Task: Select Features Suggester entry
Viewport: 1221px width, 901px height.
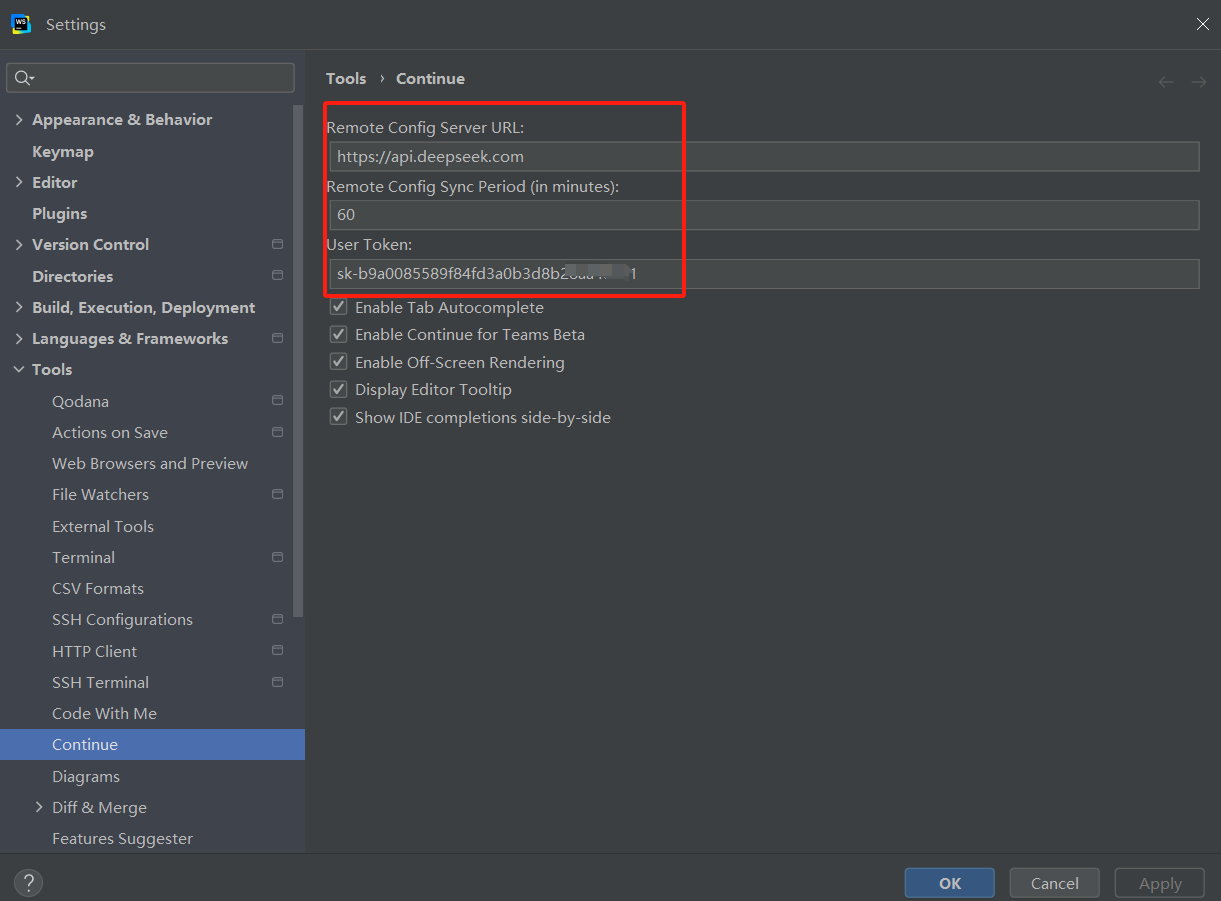Action: tap(122, 838)
